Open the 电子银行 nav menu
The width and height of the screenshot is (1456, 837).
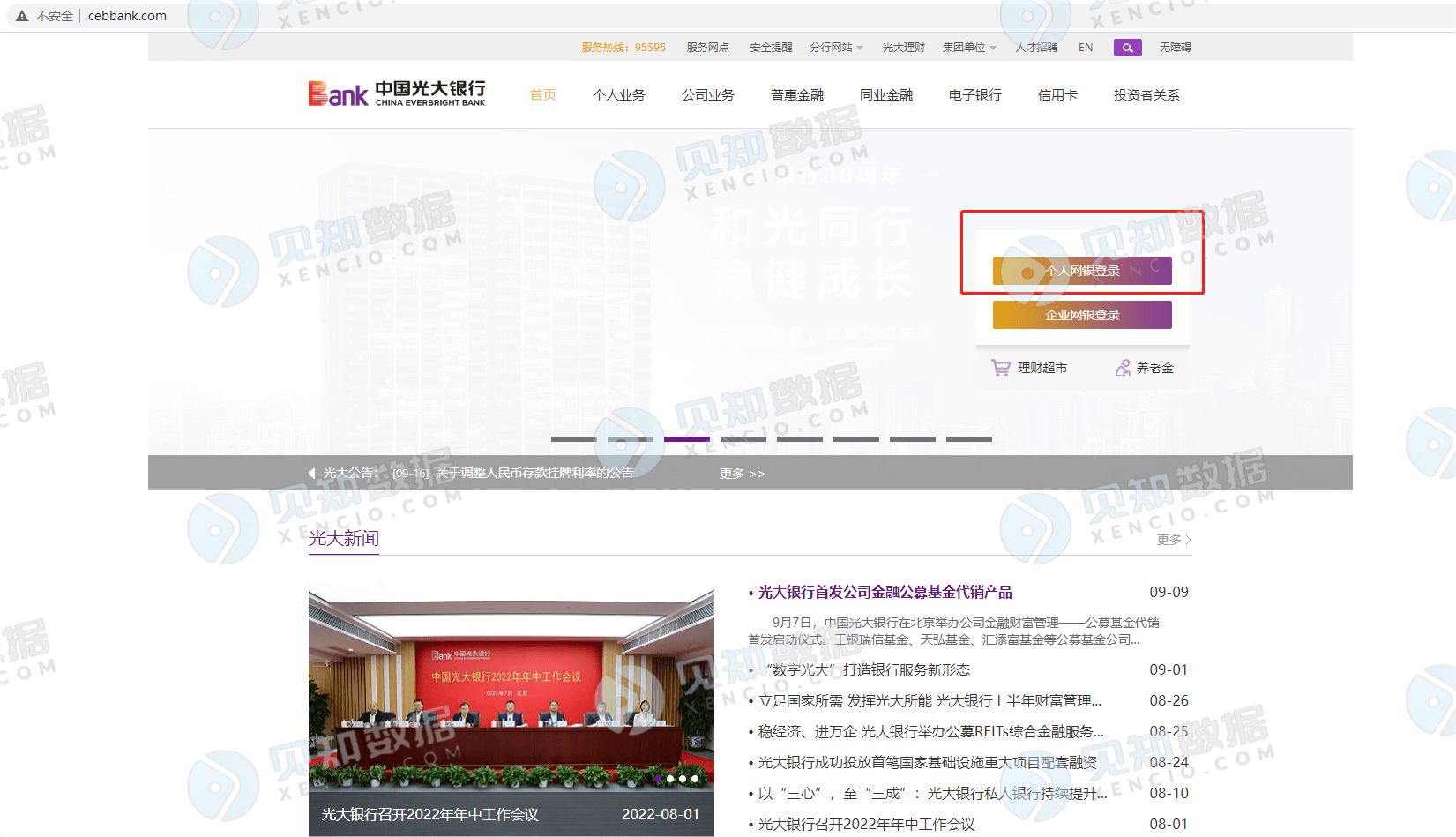[975, 95]
